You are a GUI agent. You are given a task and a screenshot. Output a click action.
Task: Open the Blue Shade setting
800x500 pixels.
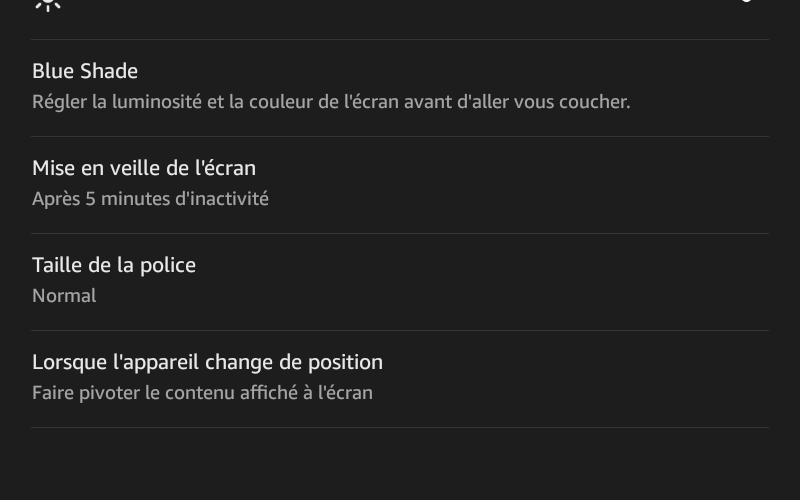pos(400,88)
